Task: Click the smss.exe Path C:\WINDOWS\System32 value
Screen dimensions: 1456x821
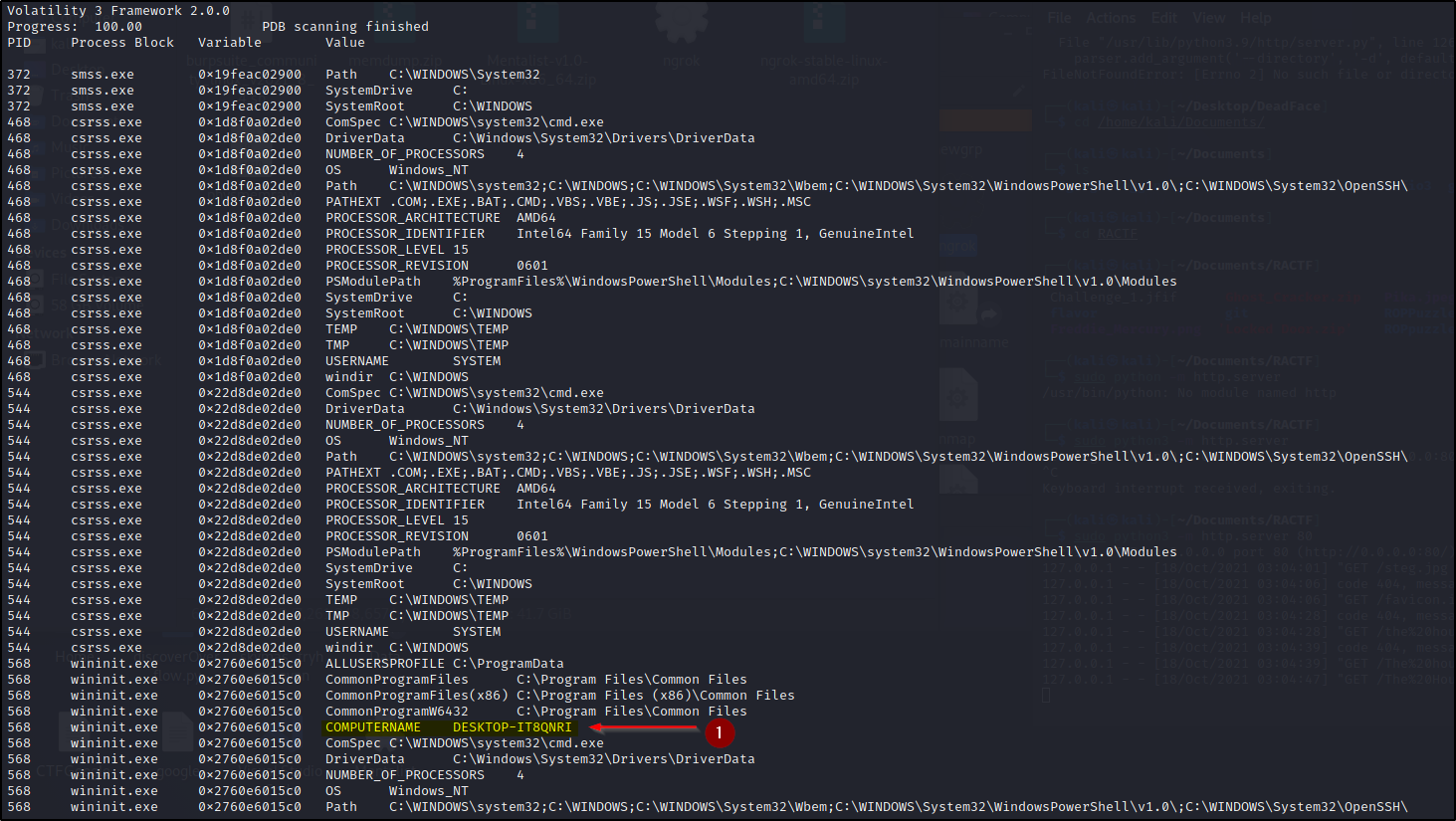Action: pyautogui.click(x=465, y=75)
